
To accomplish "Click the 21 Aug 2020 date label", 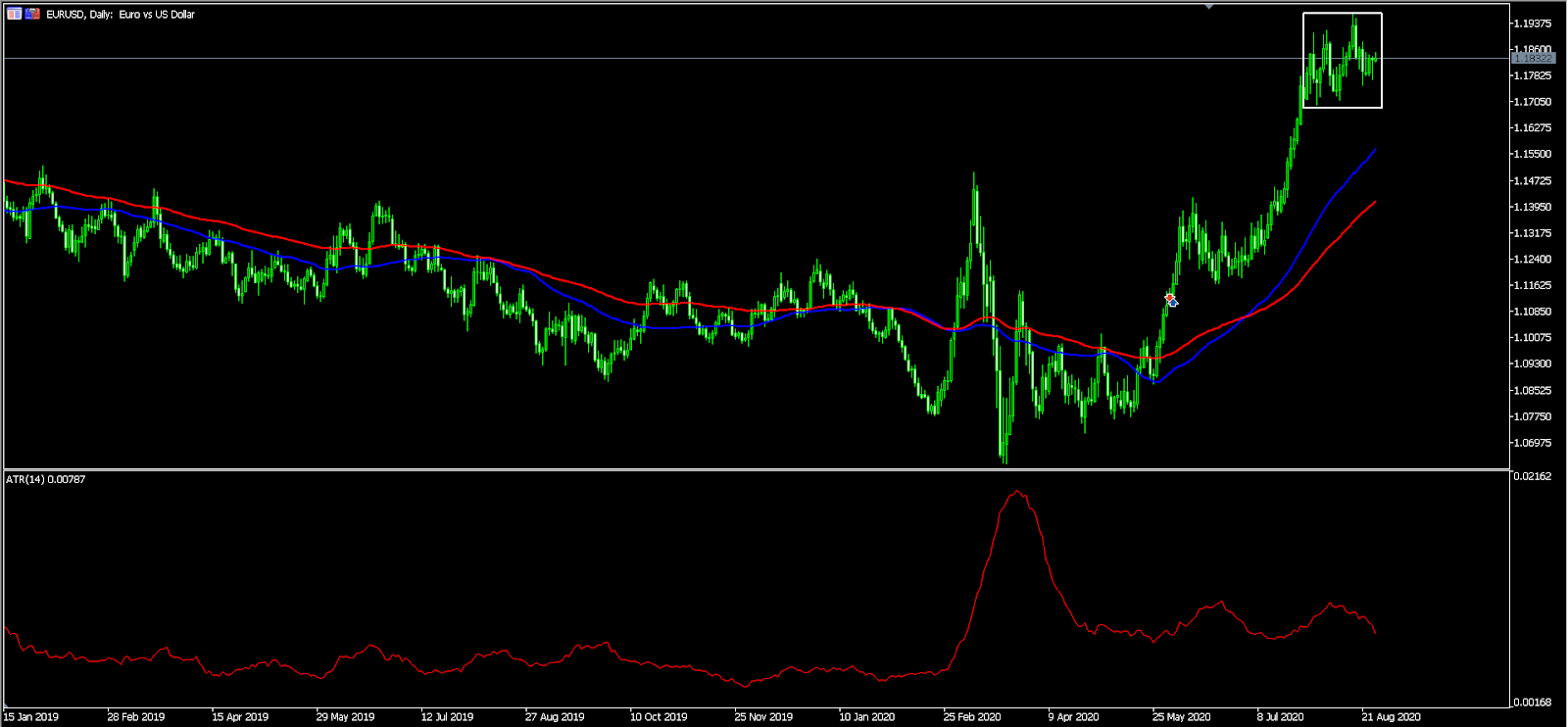I will (1391, 717).
